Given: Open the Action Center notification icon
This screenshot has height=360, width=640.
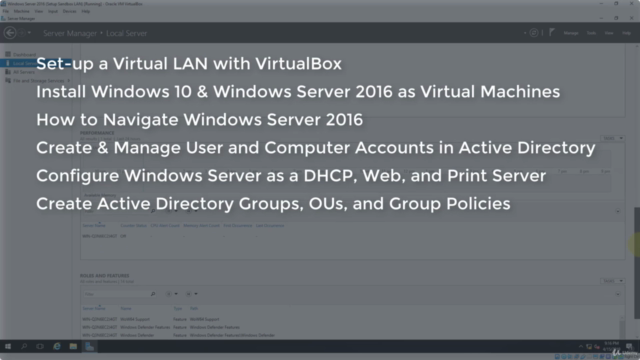Looking at the screenshot, I should coord(629,347).
